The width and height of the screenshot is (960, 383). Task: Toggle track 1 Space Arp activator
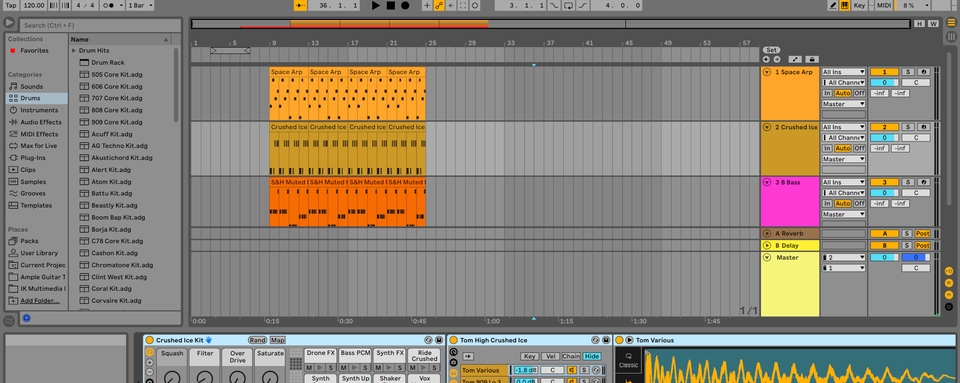click(x=884, y=72)
